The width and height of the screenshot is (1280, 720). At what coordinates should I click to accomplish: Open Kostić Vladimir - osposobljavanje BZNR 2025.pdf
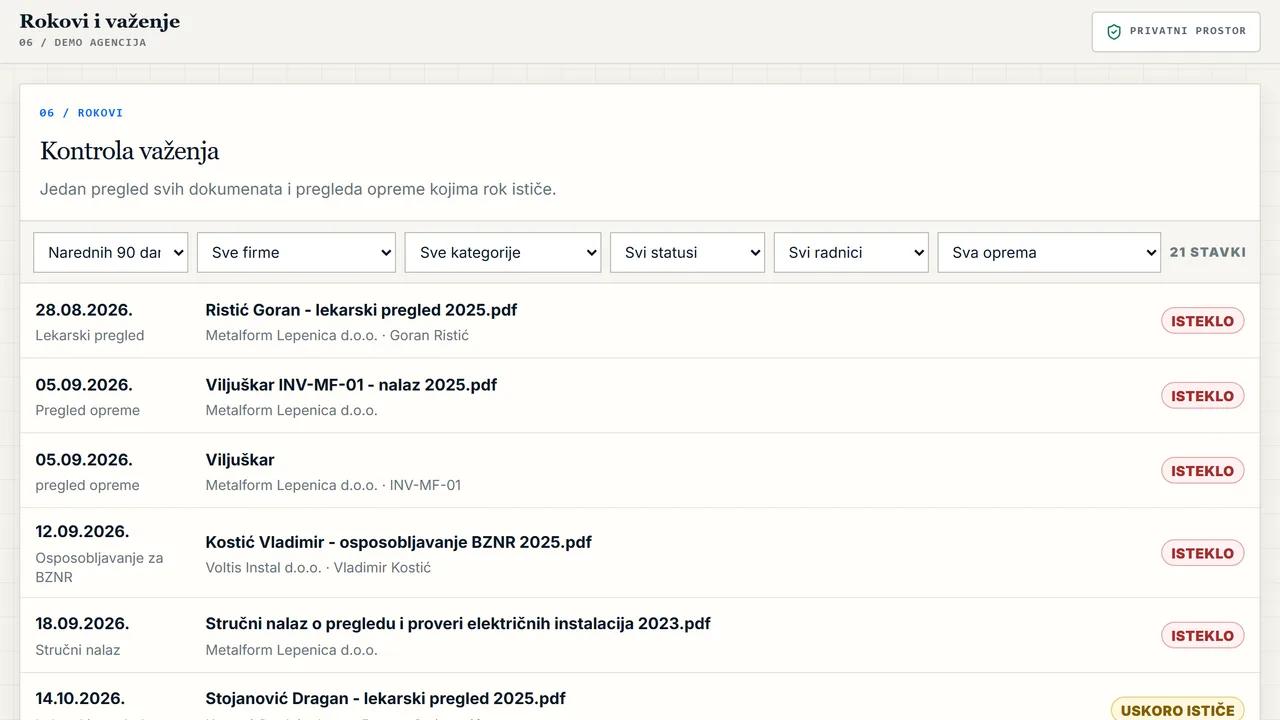(x=399, y=542)
